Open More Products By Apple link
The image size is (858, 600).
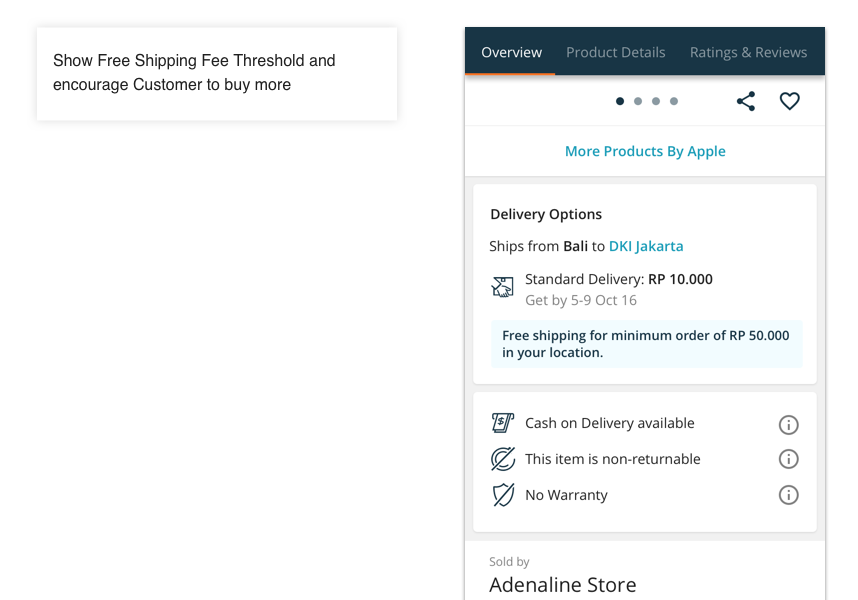click(645, 151)
